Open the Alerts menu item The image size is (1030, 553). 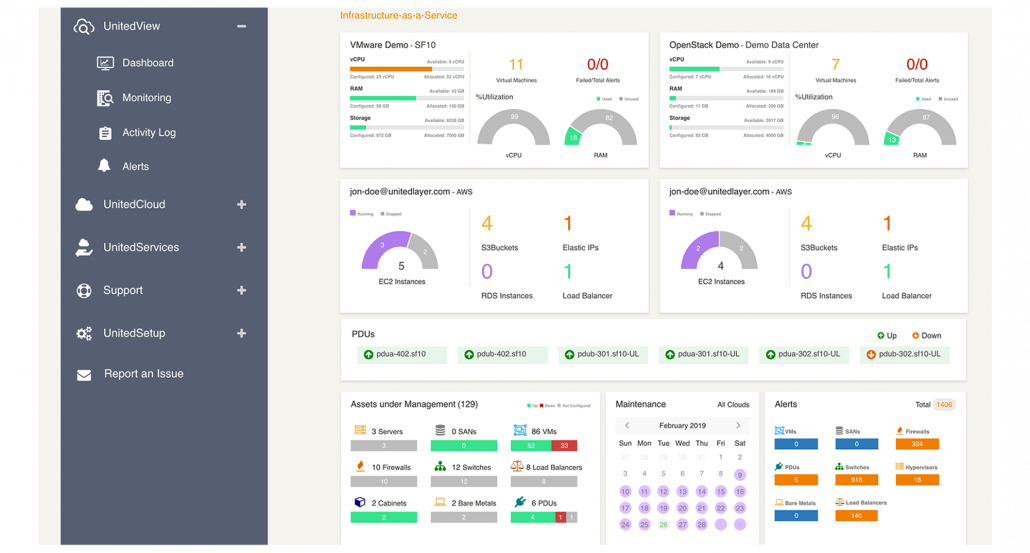coord(135,167)
